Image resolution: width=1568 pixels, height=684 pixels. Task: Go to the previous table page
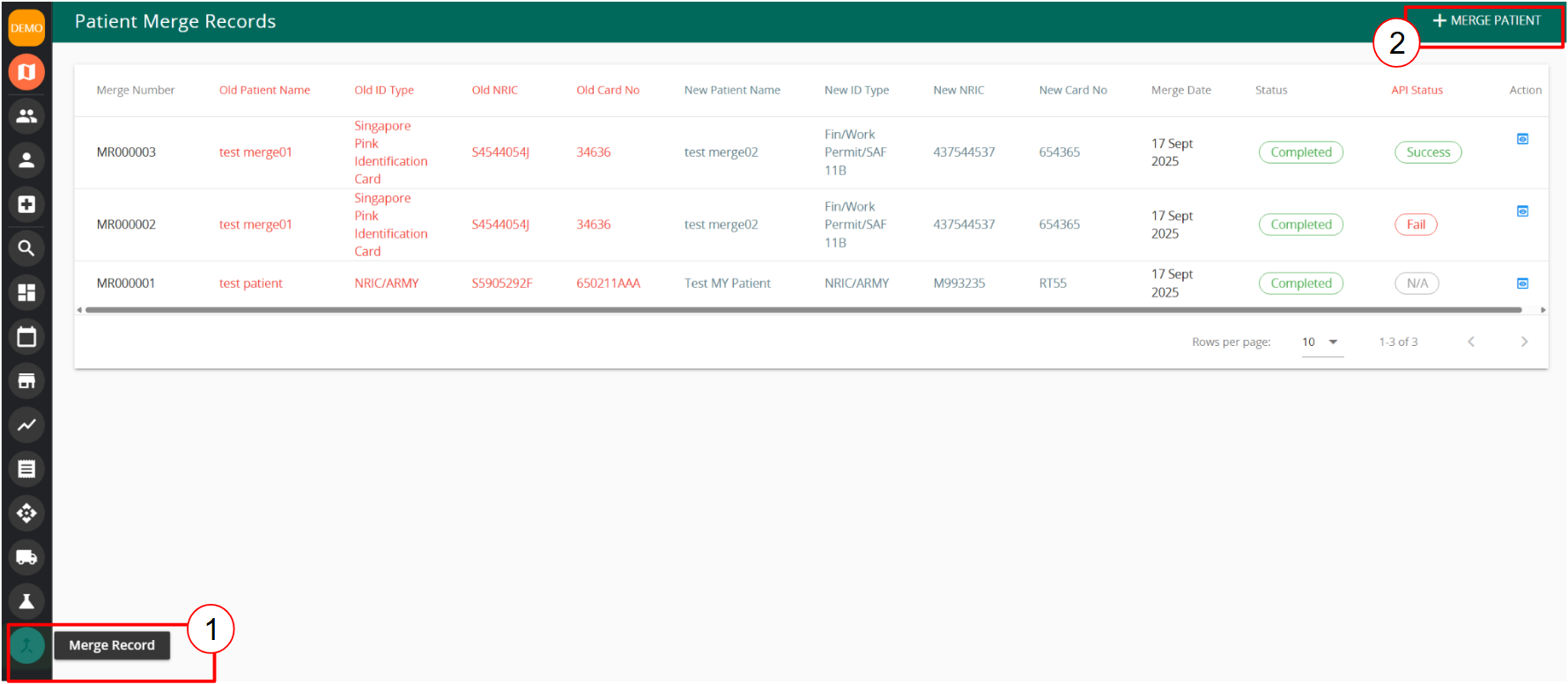coord(1471,342)
